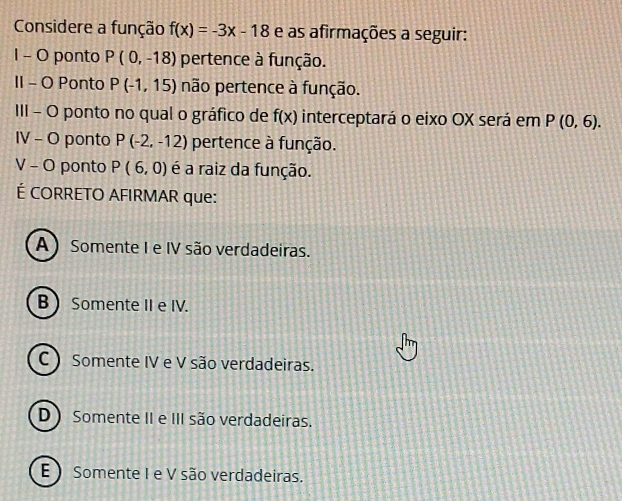Screen dimensions: 622x501
Task: Click answer text 'Somente II e III são verdadeiras'
Action: point(192,419)
